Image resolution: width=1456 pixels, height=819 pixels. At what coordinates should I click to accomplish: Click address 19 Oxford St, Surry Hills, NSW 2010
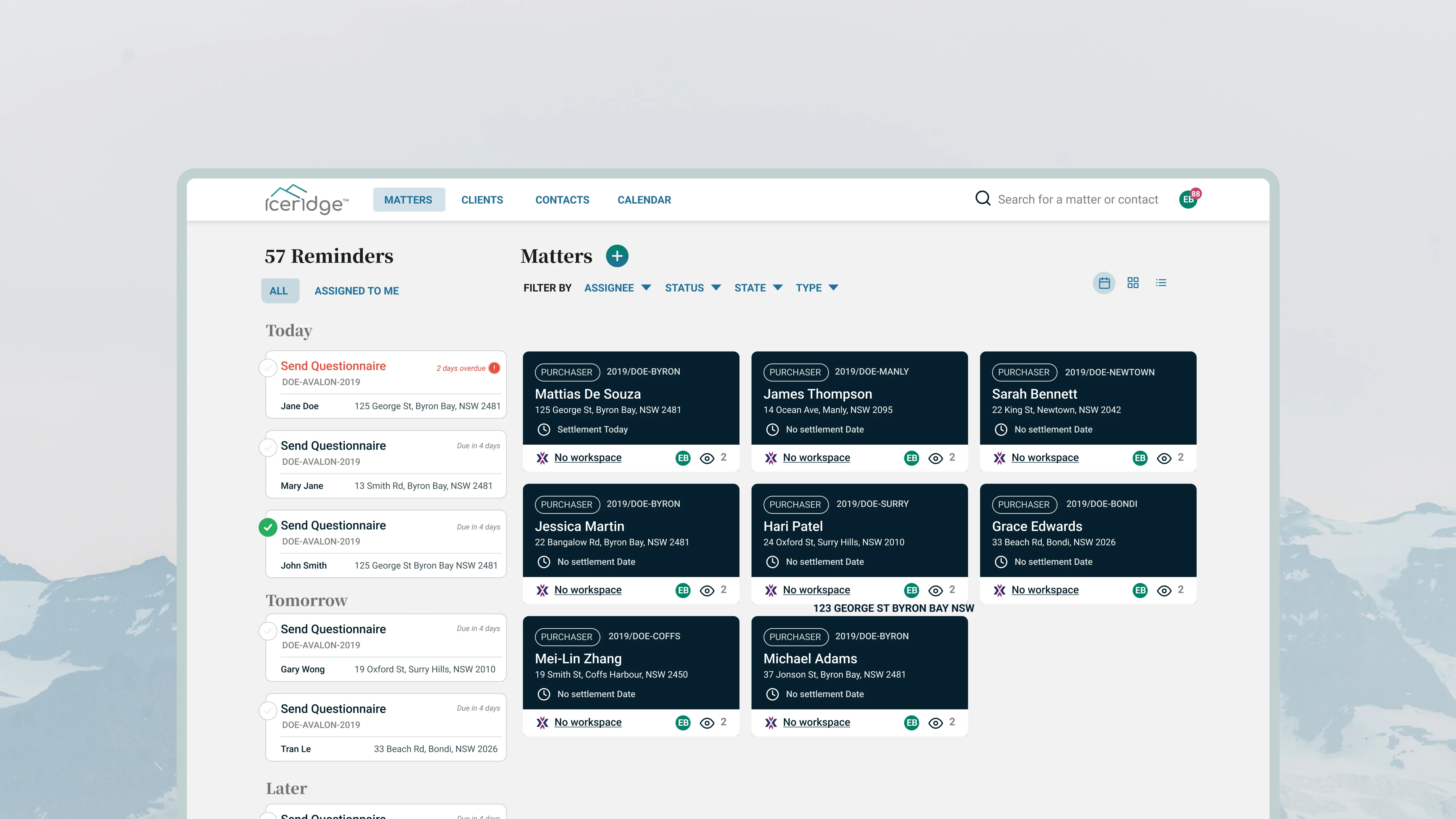click(424, 669)
